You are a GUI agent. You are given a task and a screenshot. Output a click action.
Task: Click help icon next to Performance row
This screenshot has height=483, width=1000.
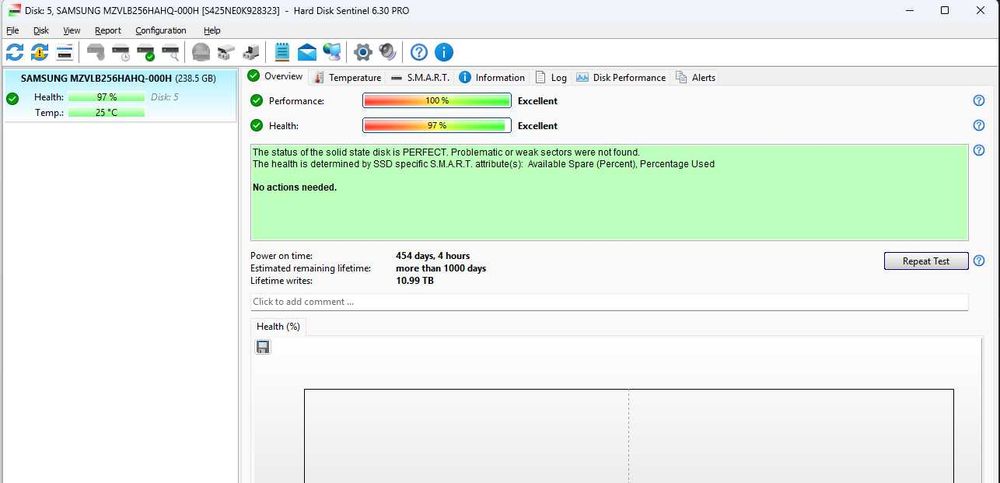[979, 101]
